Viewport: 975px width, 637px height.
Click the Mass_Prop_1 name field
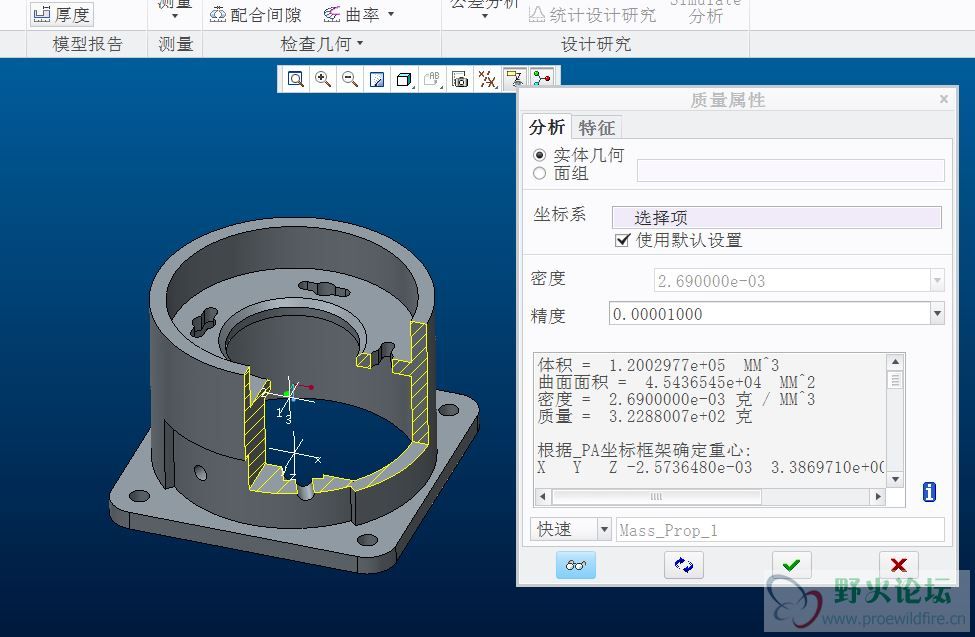click(x=780, y=530)
